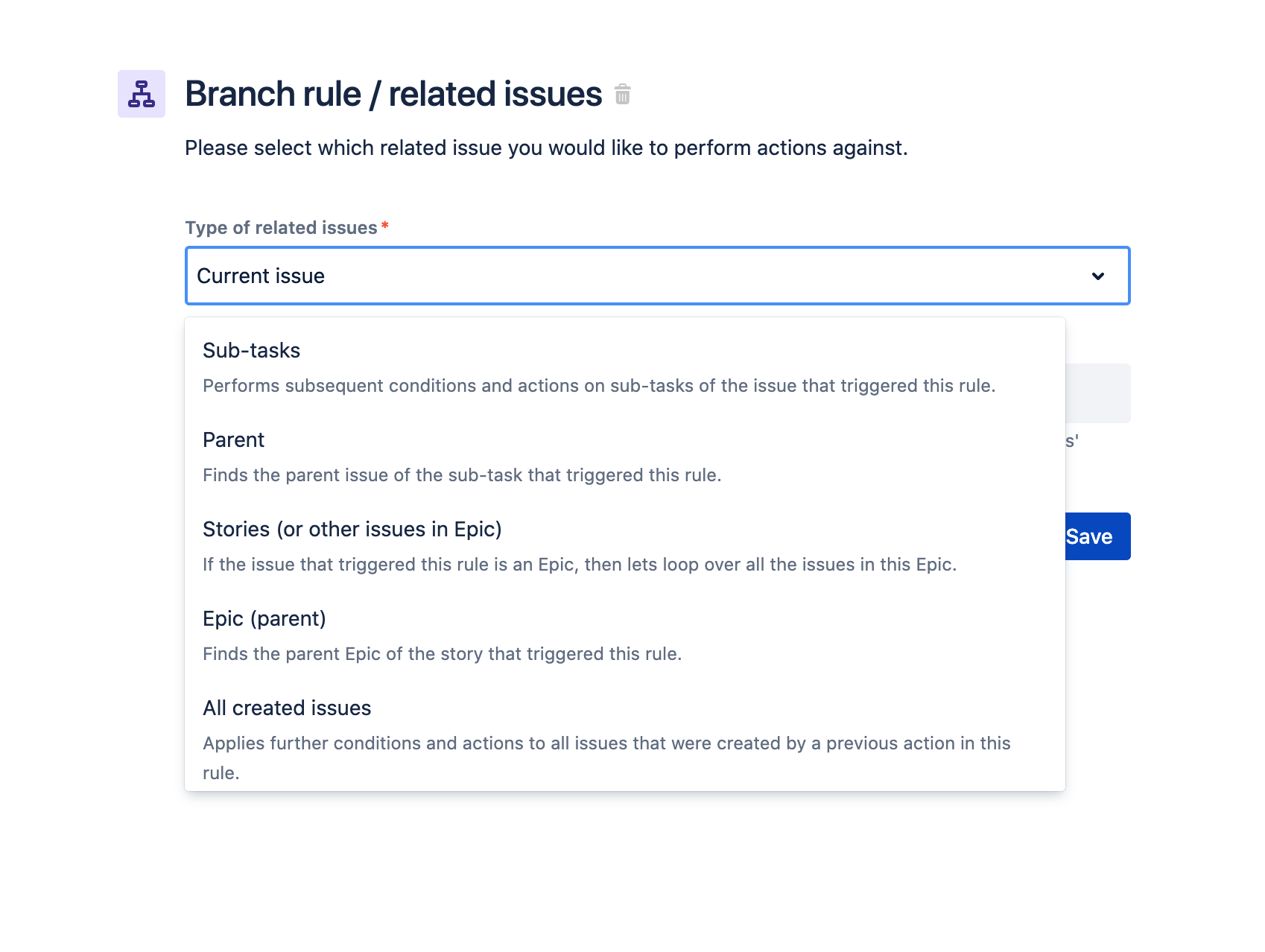Toggle the dropdown chevron arrow
Screen dimensions: 1265x952
coord(1097,276)
